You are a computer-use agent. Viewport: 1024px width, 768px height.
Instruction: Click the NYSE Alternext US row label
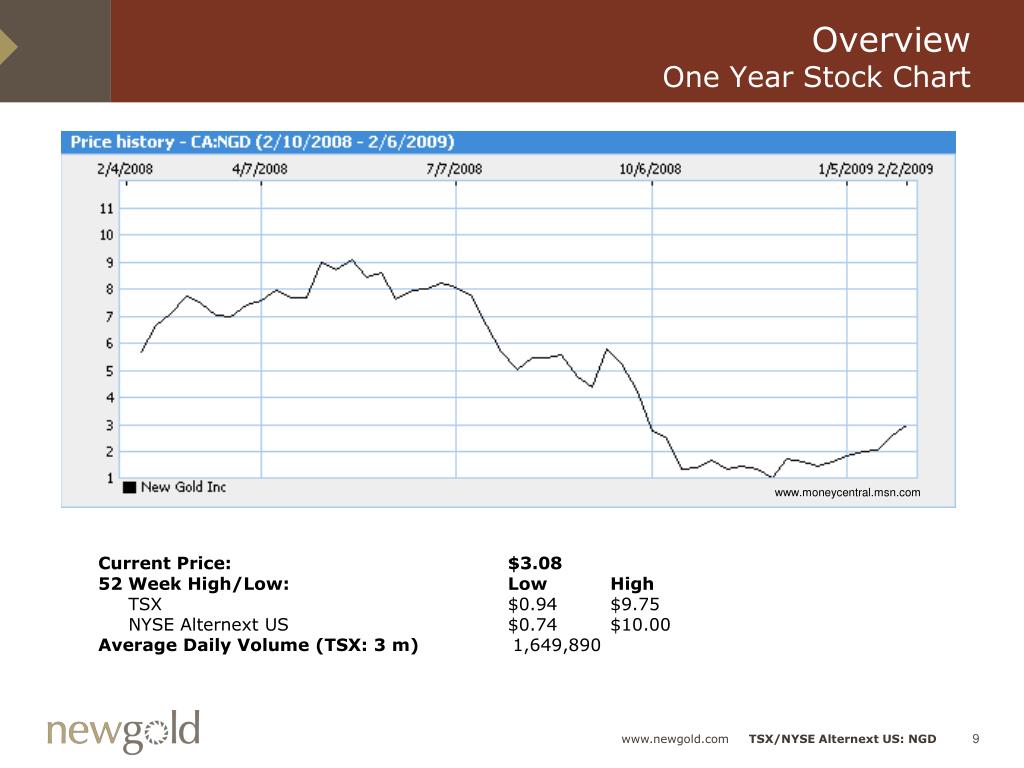(208, 625)
